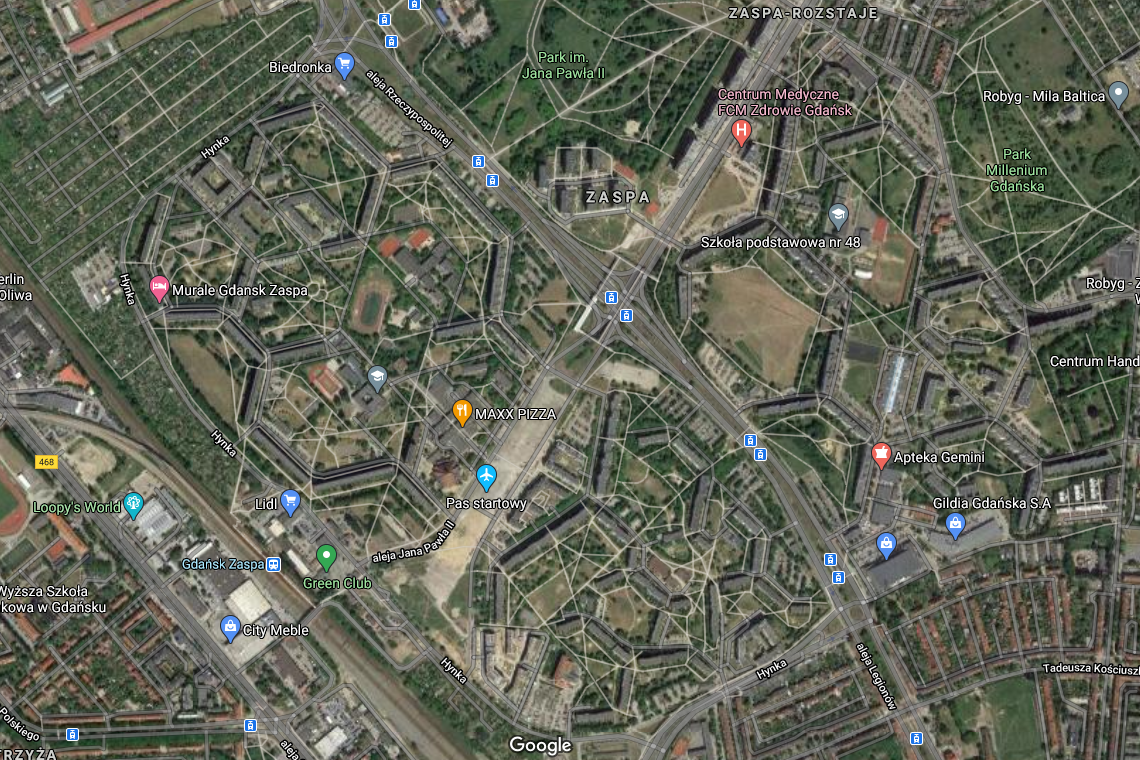Open the Centrum Medyczne FCM hospital marker

(741, 132)
